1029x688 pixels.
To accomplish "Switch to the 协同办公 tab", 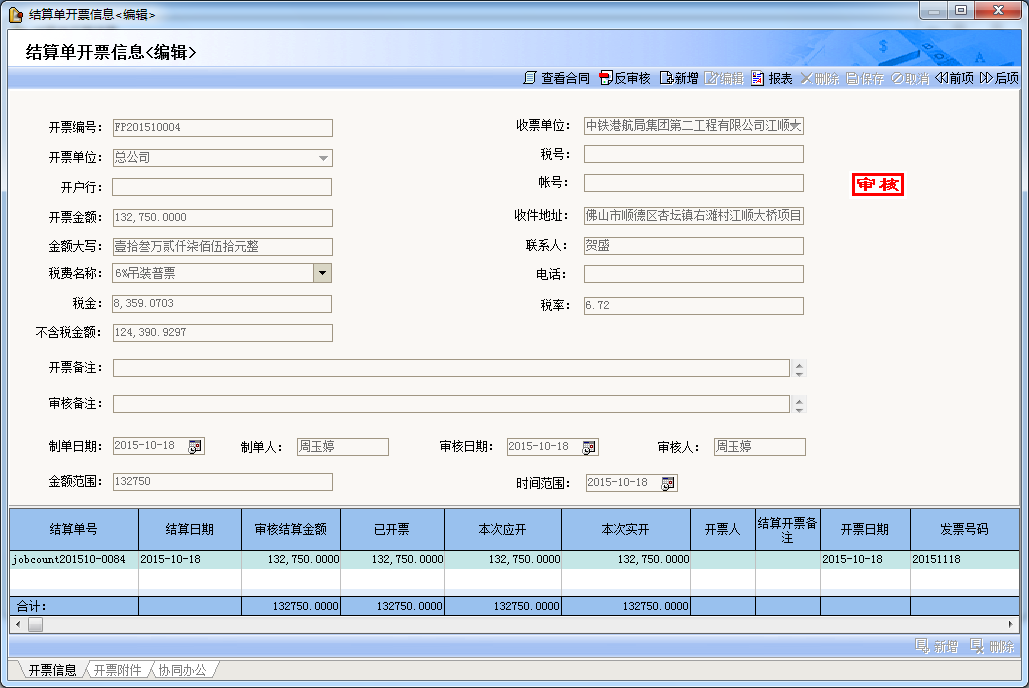I will [x=182, y=670].
